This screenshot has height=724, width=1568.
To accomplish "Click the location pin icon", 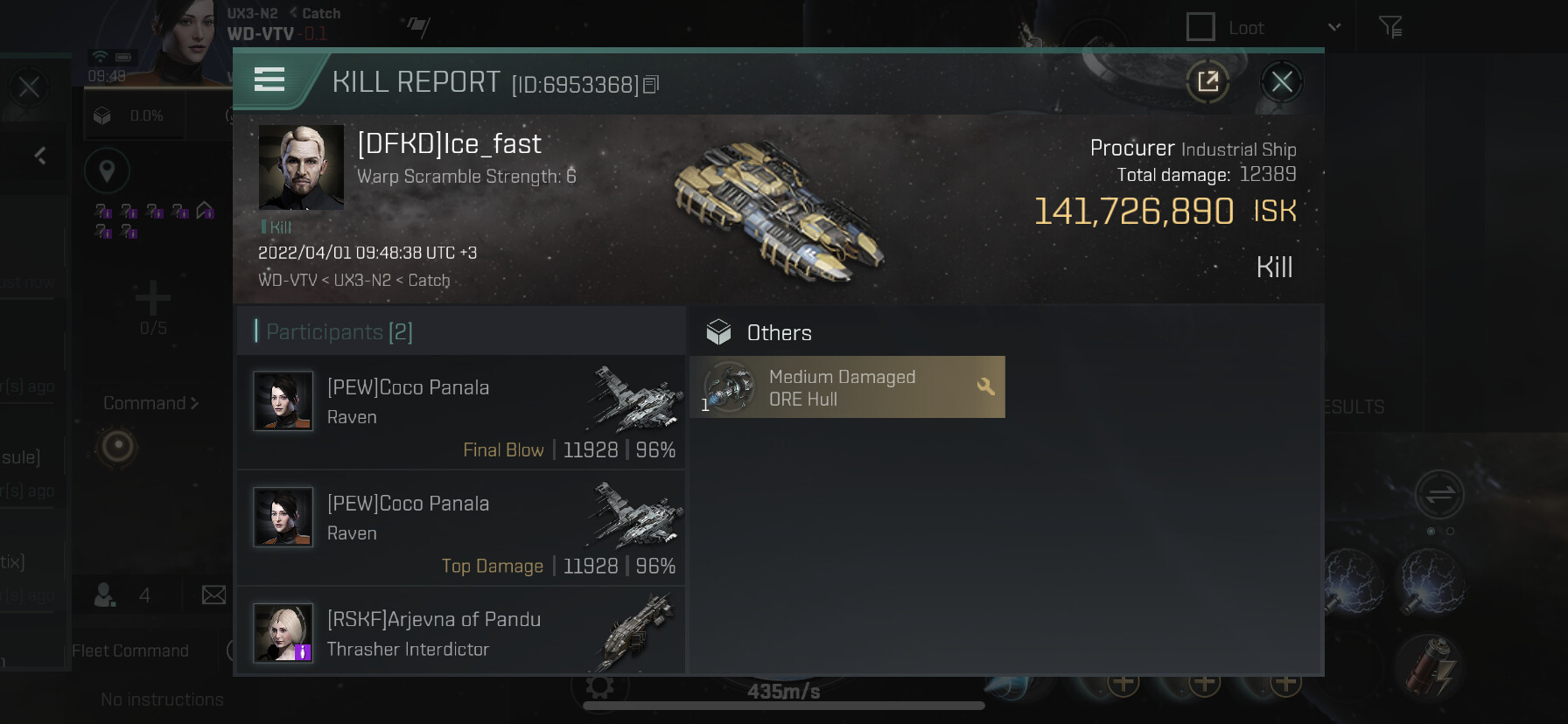I will click(x=107, y=171).
